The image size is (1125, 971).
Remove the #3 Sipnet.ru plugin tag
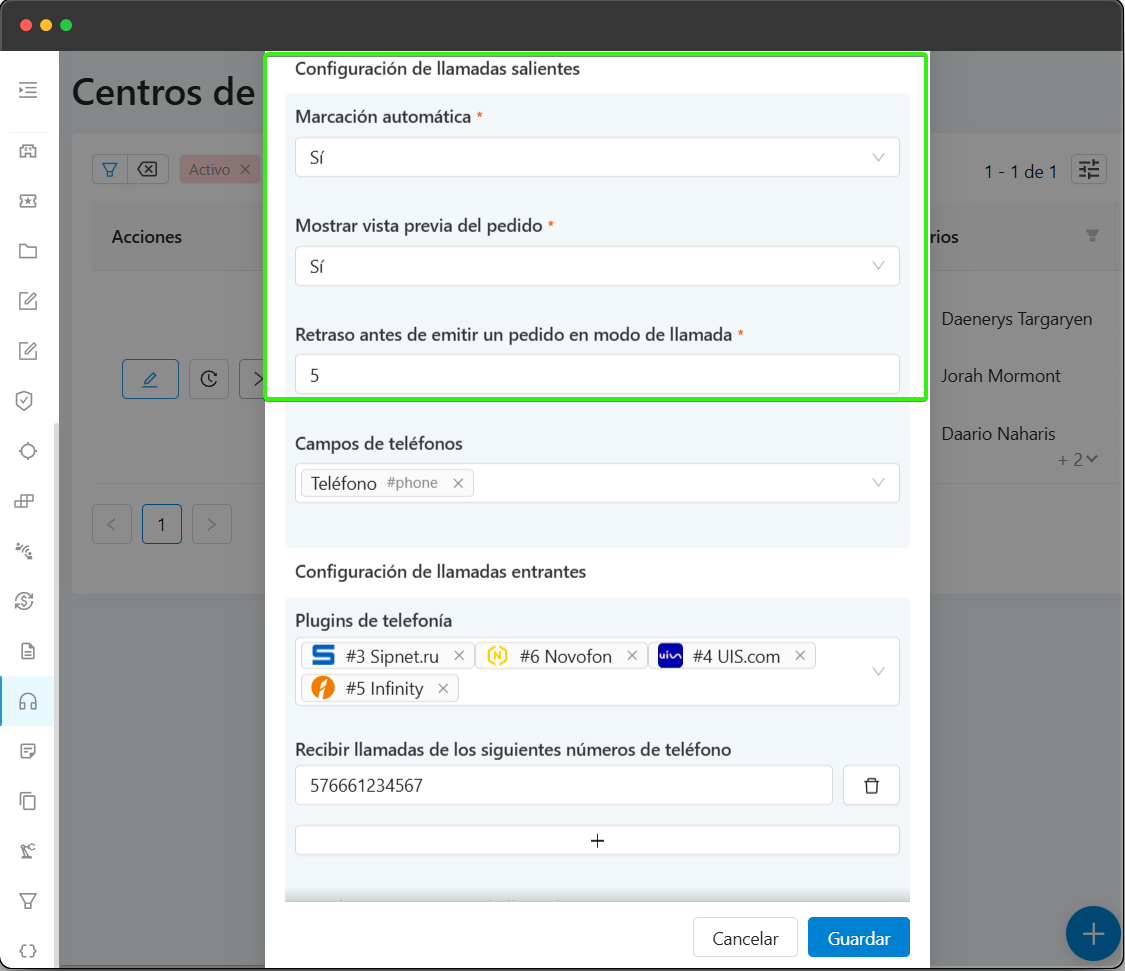point(459,656)
